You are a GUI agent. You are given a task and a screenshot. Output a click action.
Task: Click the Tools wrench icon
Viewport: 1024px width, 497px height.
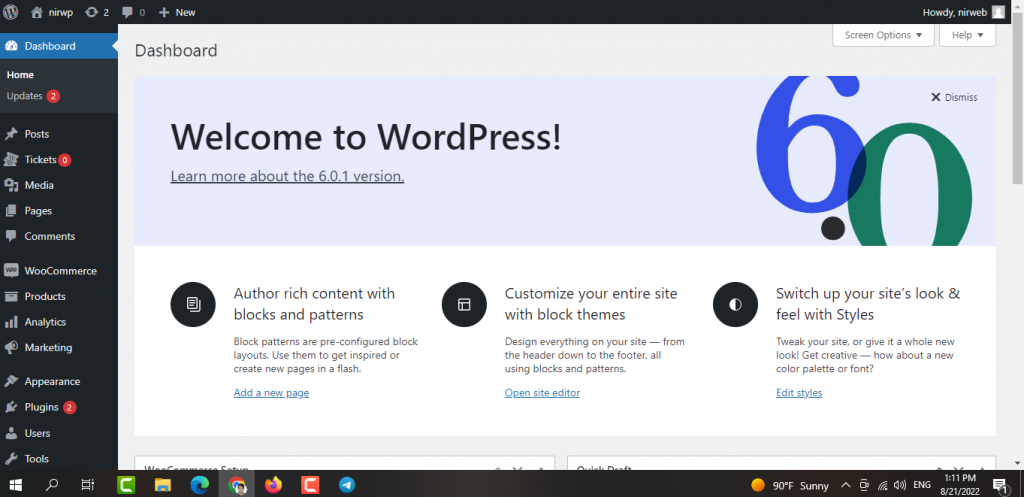pos(11,458)
